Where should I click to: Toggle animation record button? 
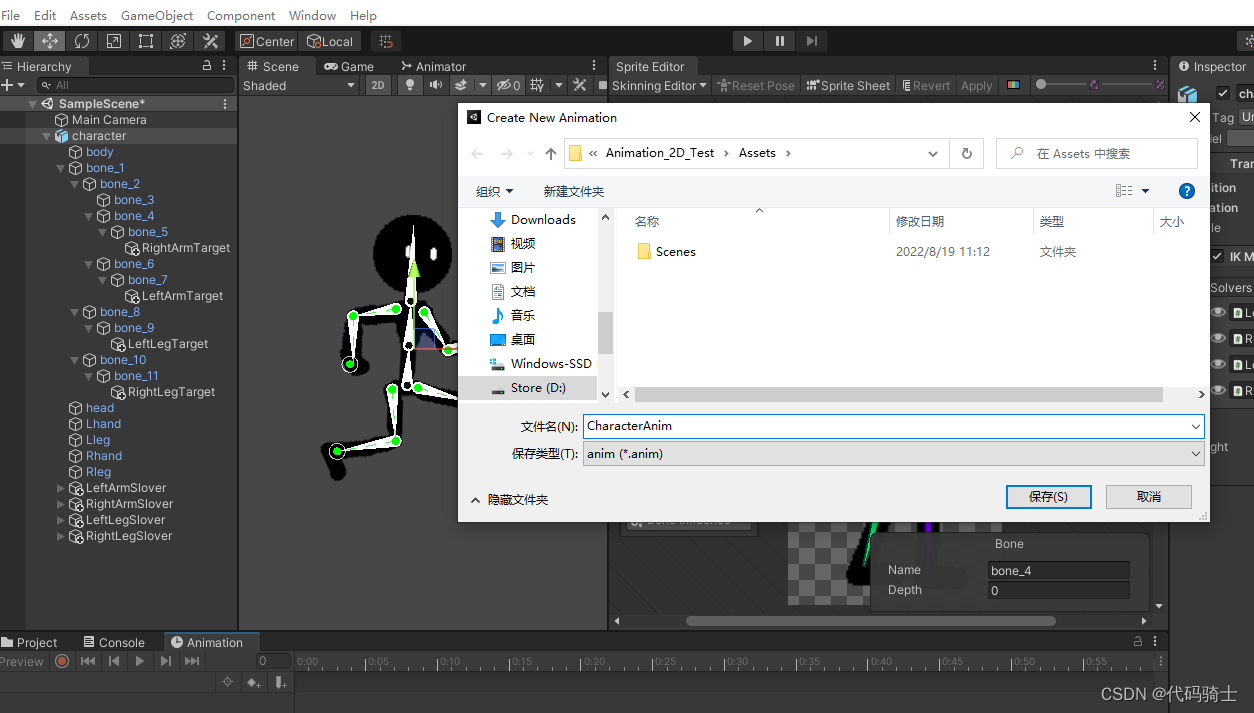click(x=62, y=661)
